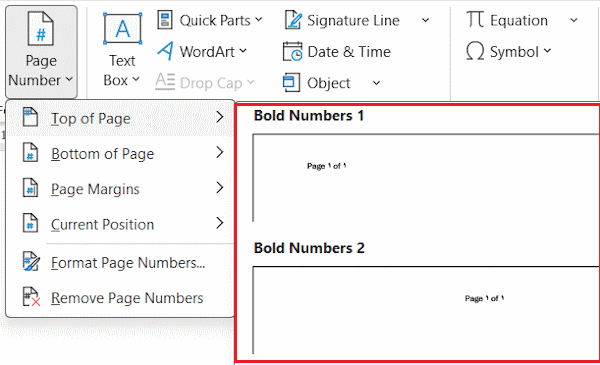
Task: Open the Drop Cap dropdown arrow
Action: click(x=251, y=82)
